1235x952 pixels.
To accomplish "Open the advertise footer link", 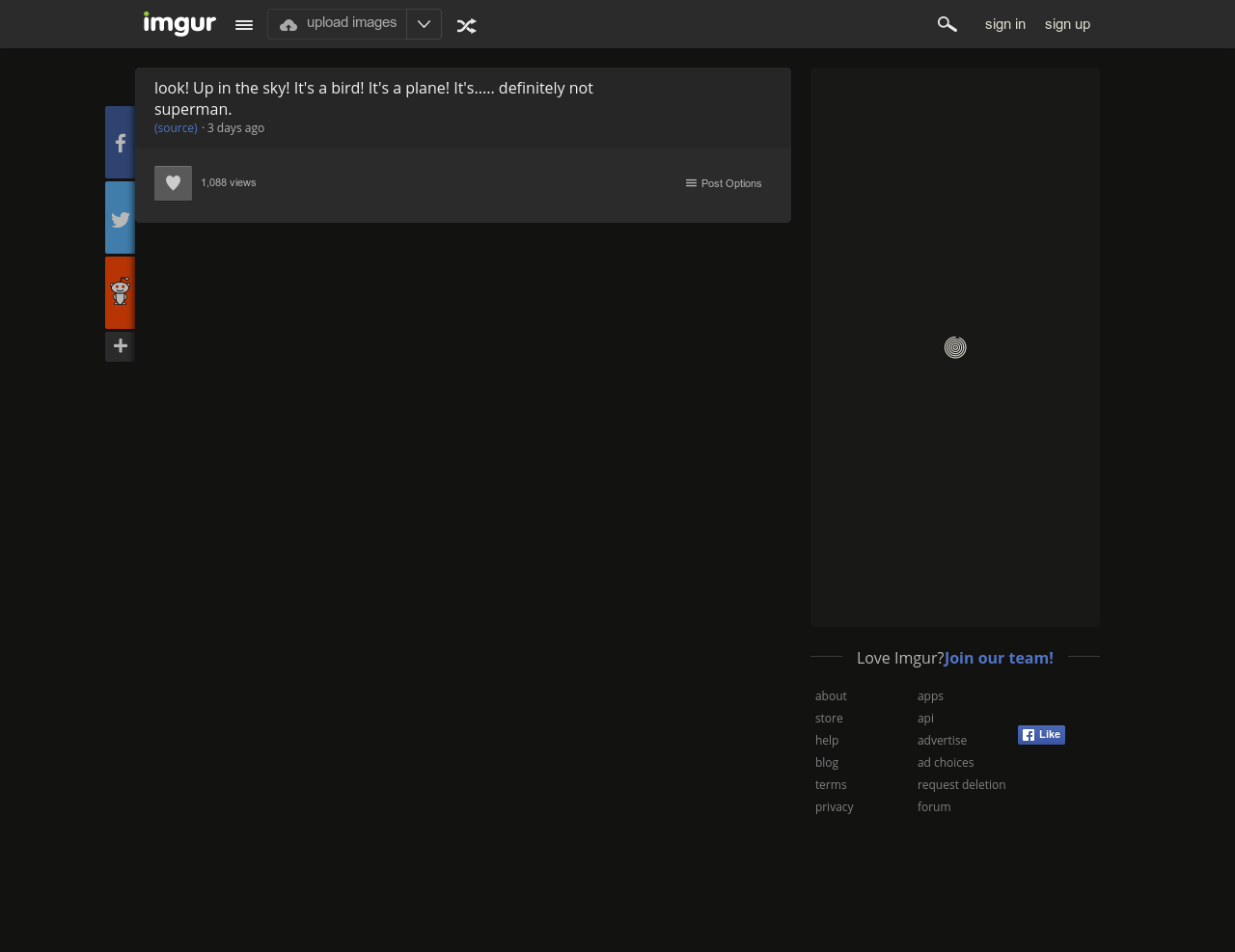I will click(x=942, y=740).
